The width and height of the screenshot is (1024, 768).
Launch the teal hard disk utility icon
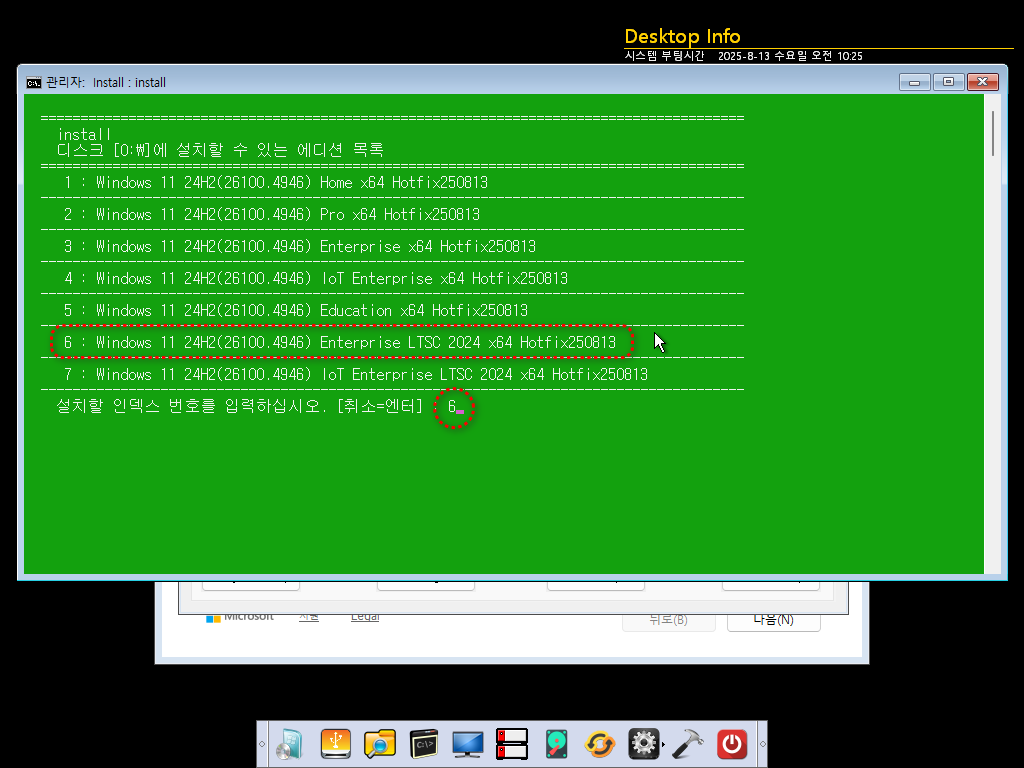(x=556, y=744)
